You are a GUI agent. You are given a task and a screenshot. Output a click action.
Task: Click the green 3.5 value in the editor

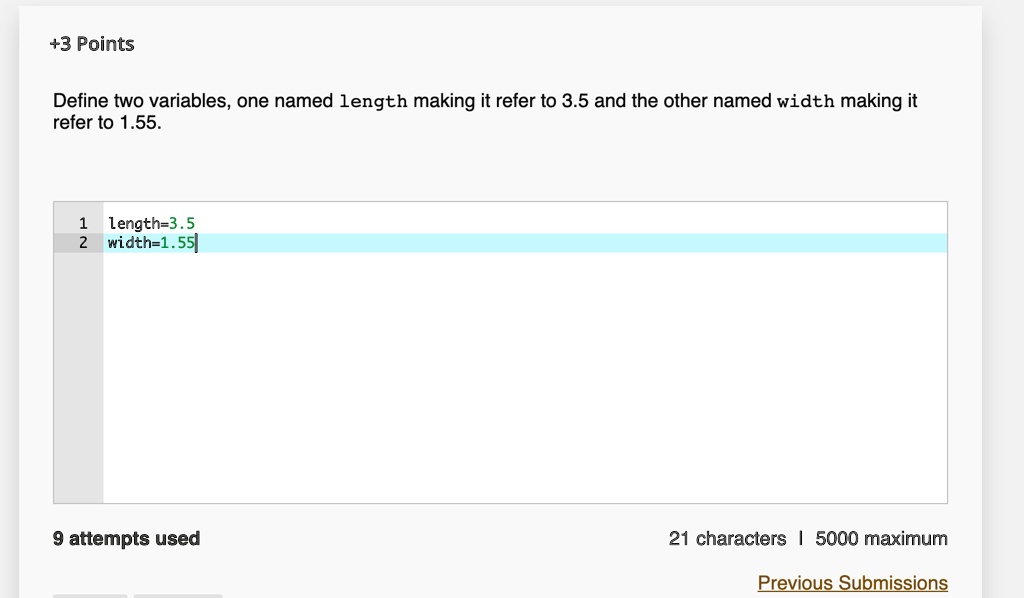pyautogui.click(x=183, y=223)
